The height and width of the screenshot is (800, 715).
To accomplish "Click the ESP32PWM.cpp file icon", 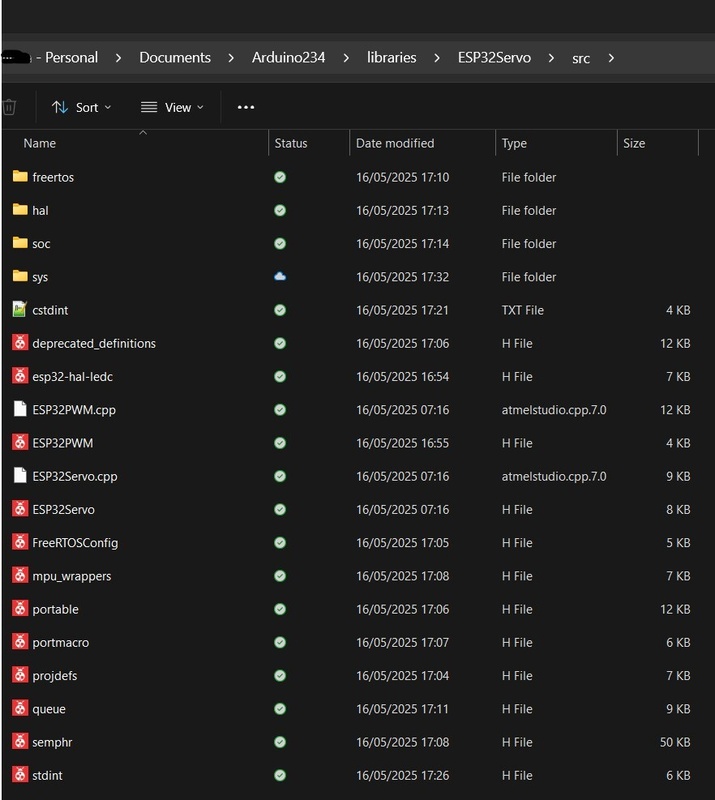I will pyautogui.click(x=20, y=409).
